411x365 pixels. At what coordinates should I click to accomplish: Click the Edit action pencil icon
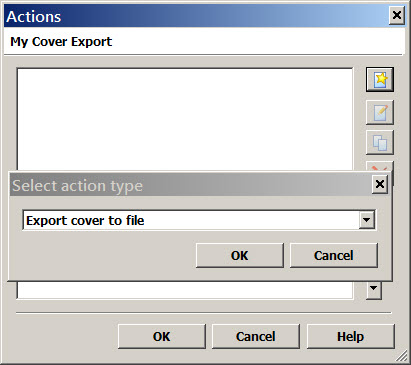(380, 112)
